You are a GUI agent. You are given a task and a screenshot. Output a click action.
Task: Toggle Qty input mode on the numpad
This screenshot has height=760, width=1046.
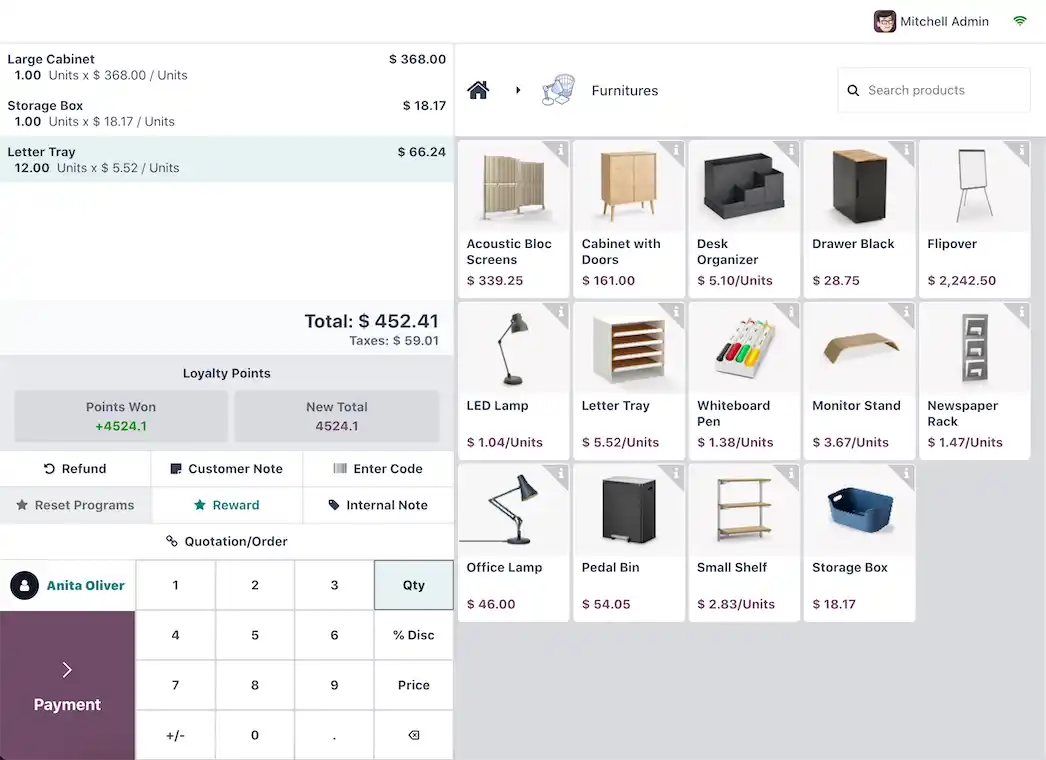point(413,585)
